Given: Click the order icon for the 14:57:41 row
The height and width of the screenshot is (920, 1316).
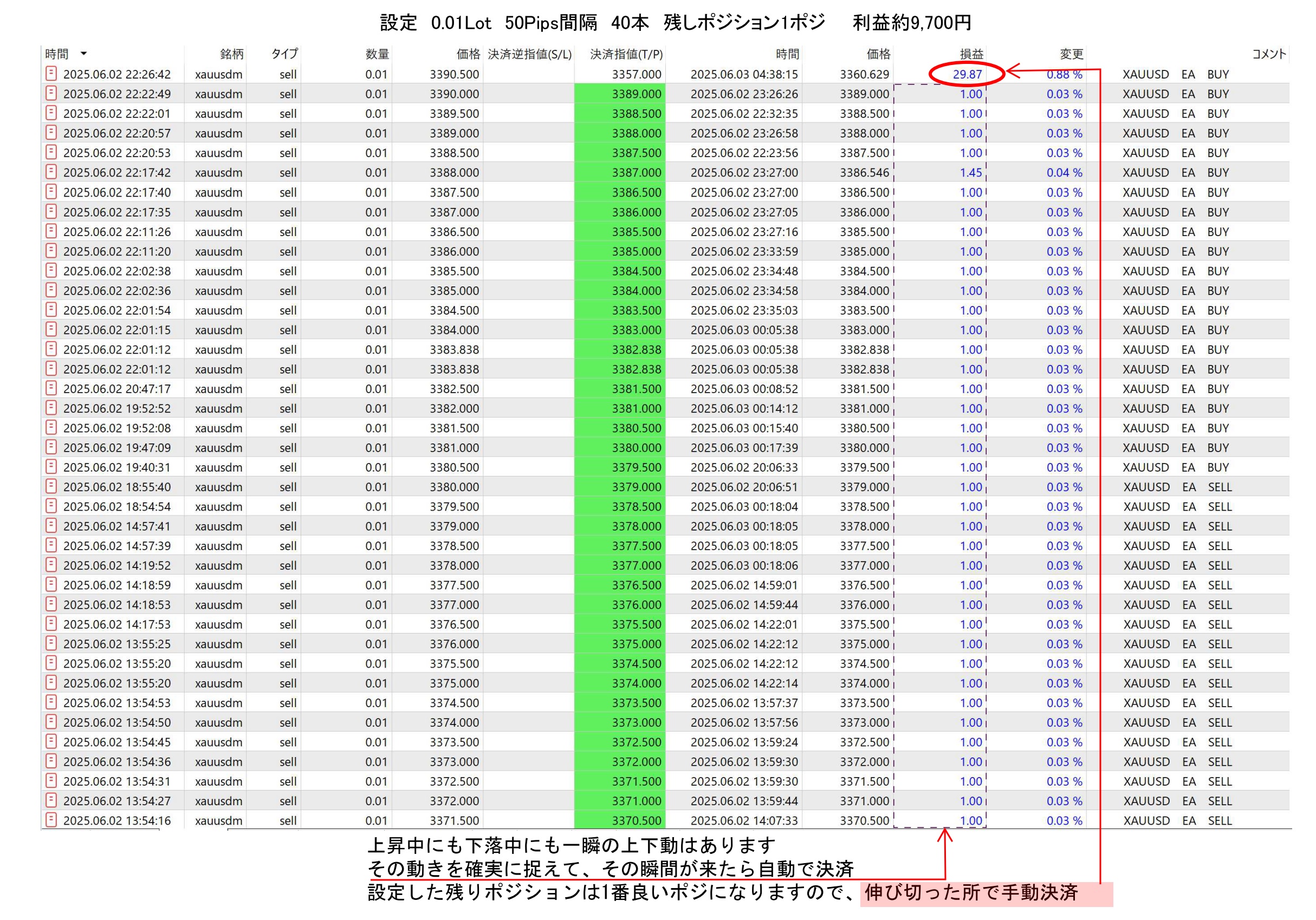Looking at the screenshot, I should coord(51,525).
